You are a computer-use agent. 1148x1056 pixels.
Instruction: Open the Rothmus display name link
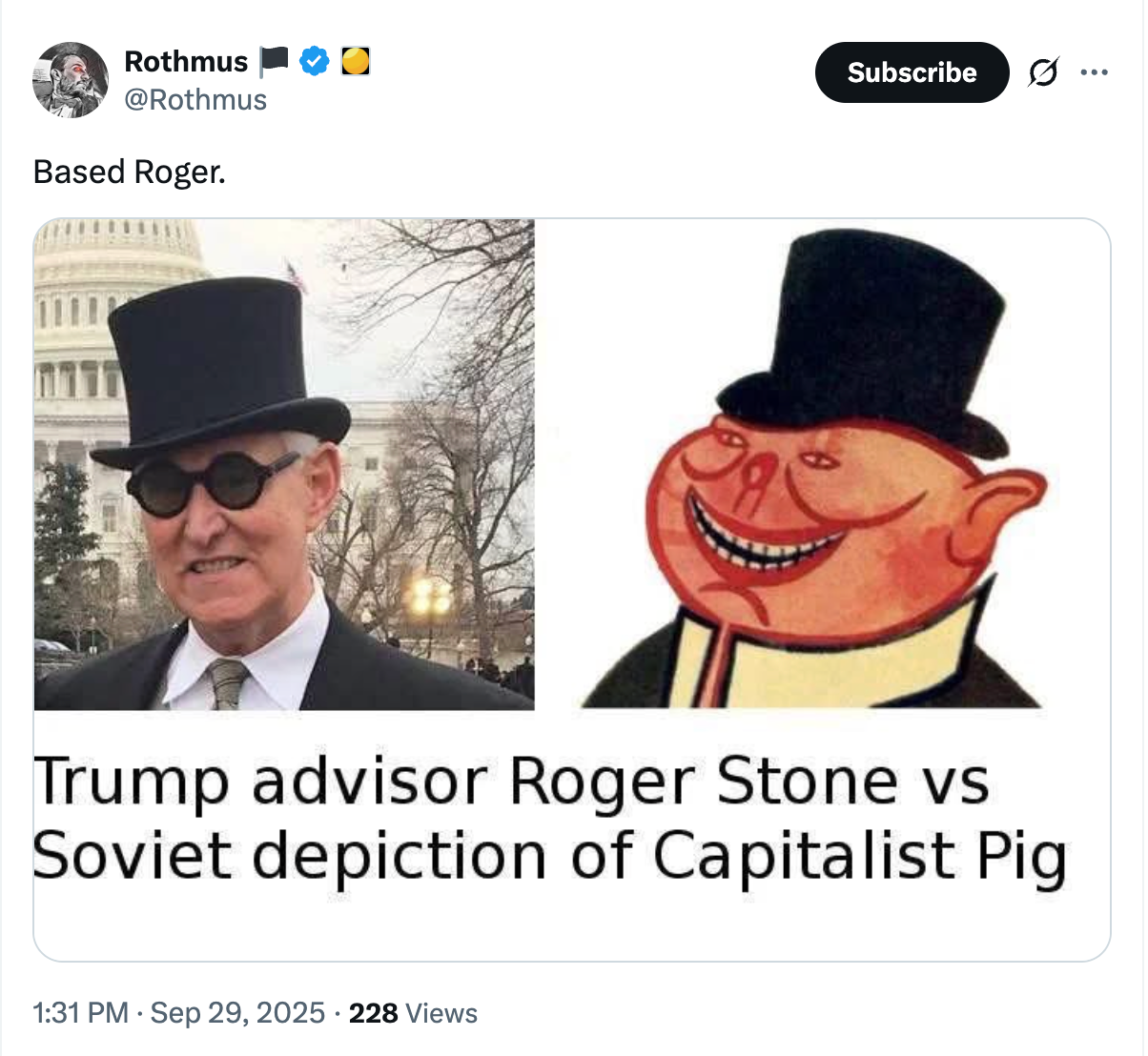click(x=186, y=62)
